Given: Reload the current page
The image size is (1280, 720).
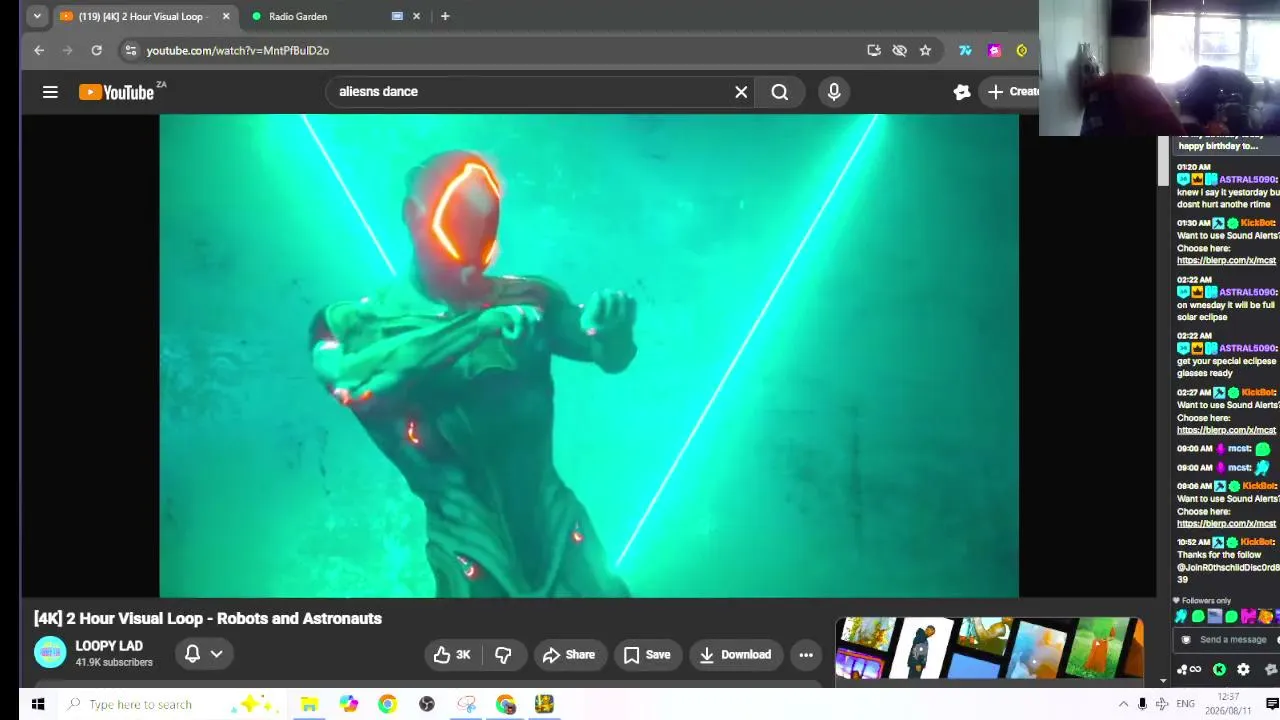Looking at the screenshot, I should [96, 50].
